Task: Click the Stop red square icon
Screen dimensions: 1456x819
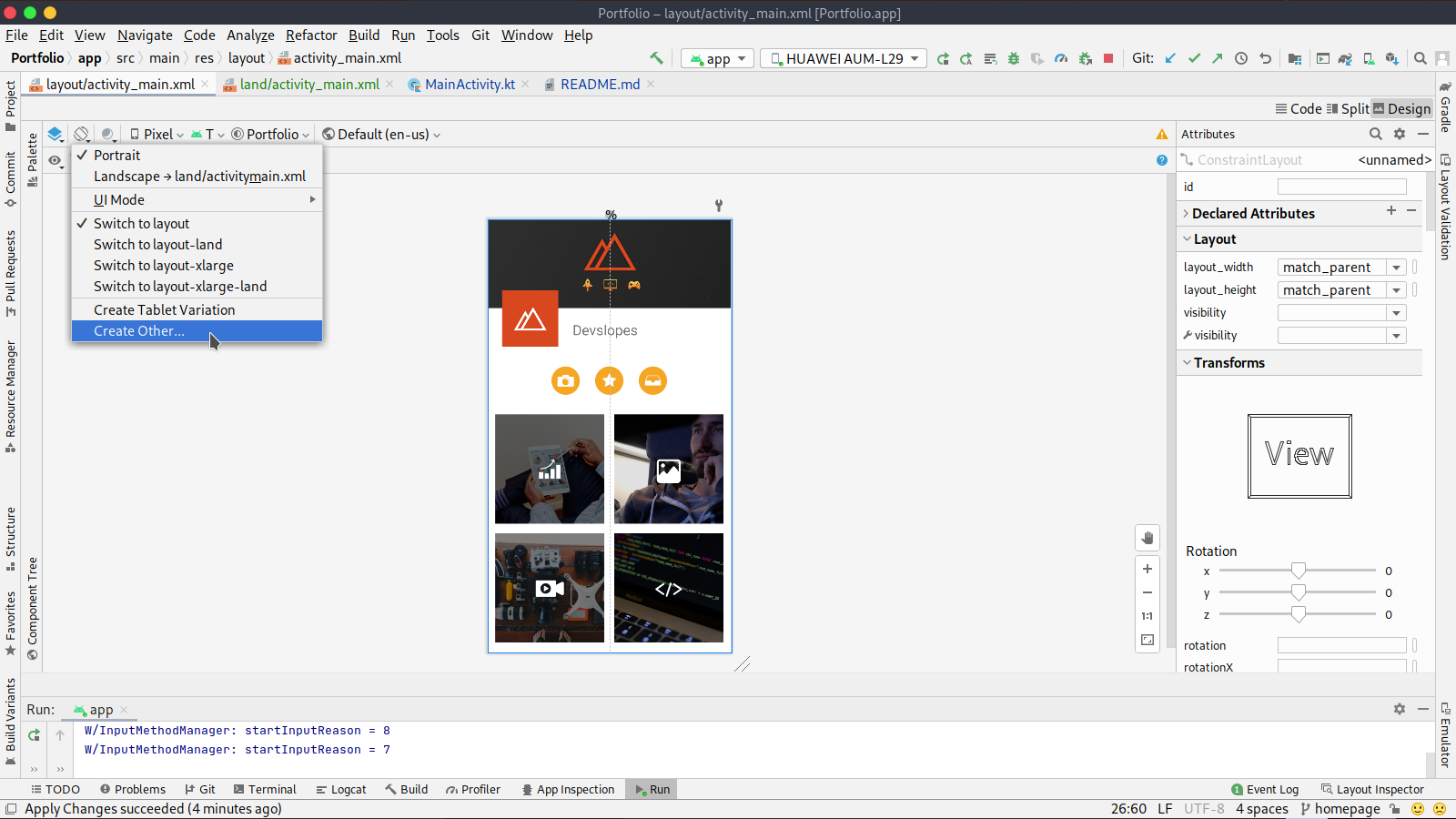Action: point(1108,58)
